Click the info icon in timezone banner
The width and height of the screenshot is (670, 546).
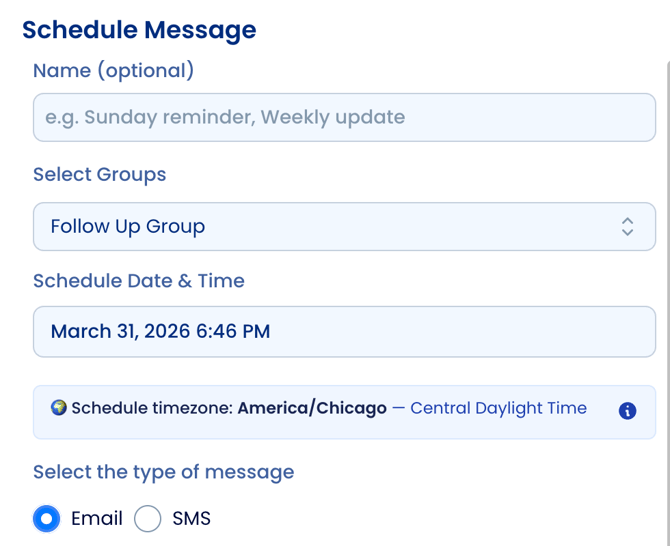click(x=627, y=410)
